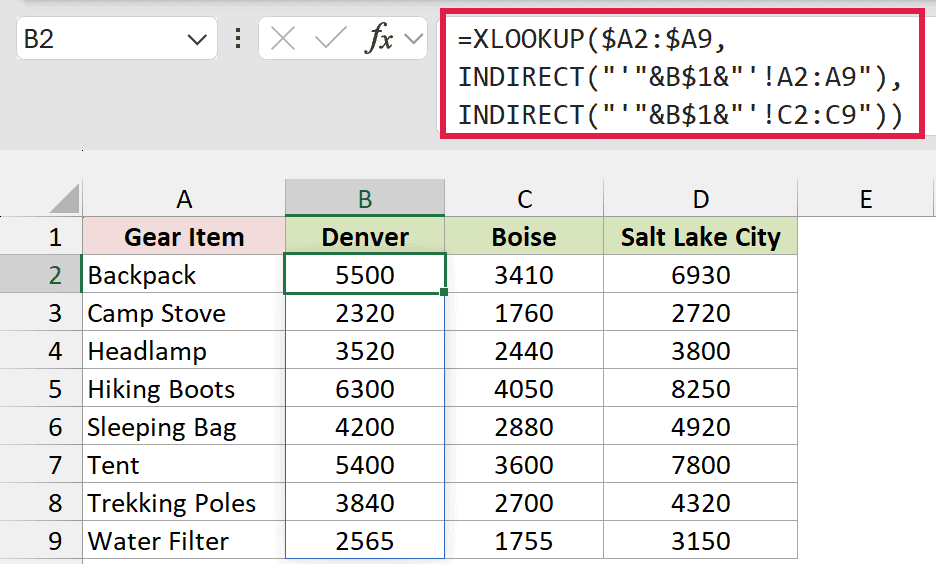Click Denver value 2565
936x564 pixels.
365,541
